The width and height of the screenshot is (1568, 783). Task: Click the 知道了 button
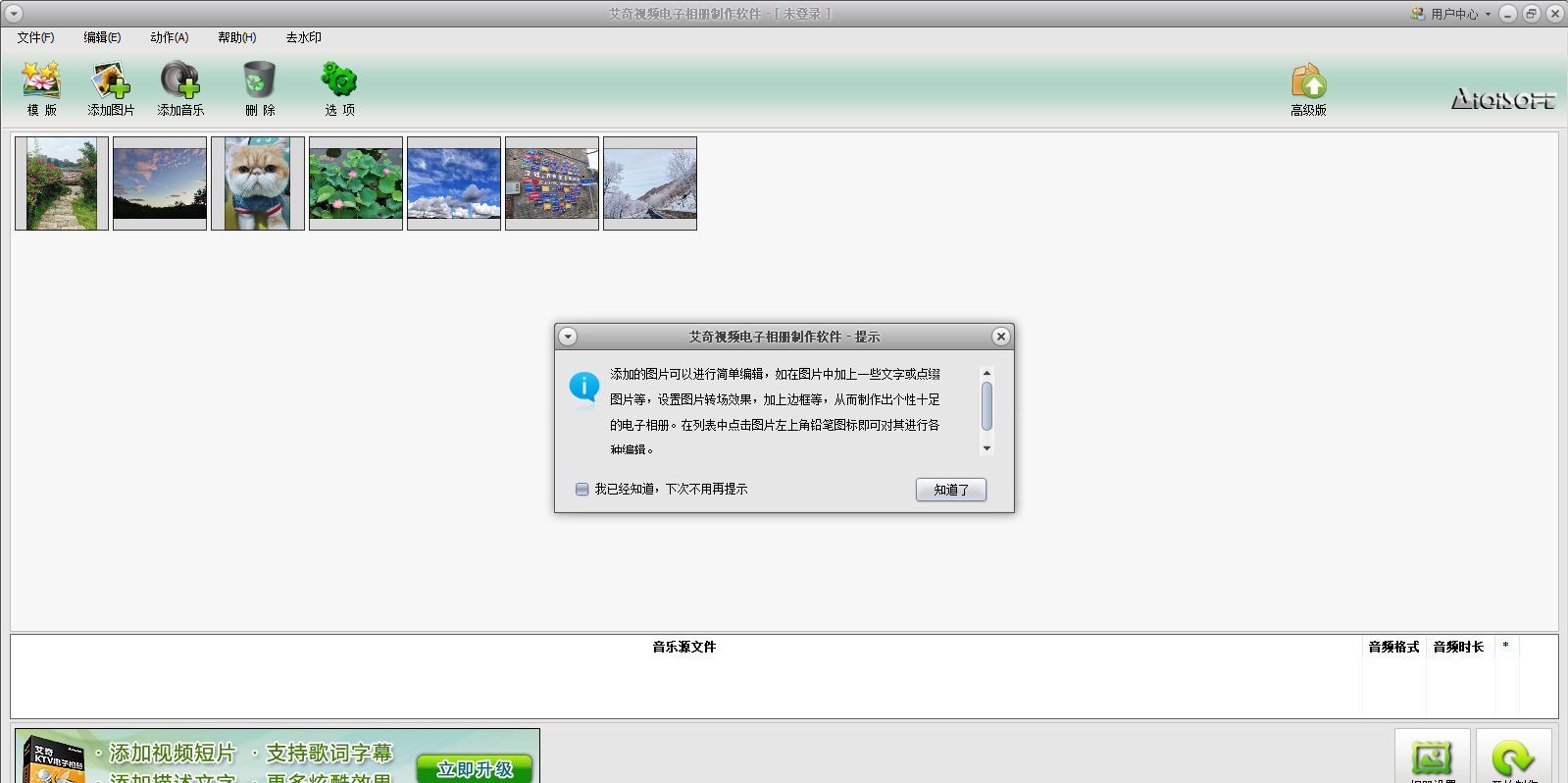click(x=951, y=490)
